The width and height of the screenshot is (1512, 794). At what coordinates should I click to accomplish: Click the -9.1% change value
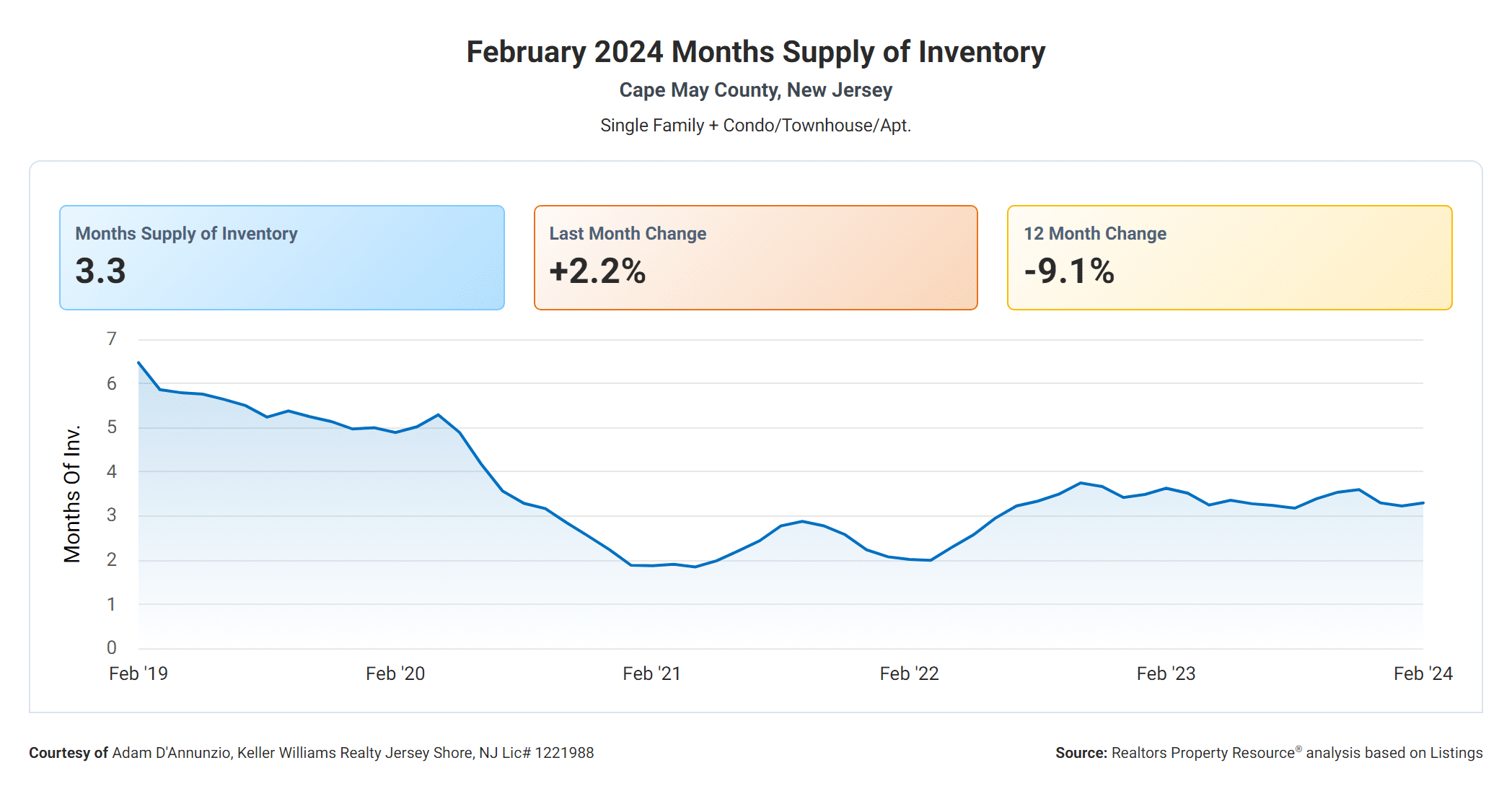pos(1069,271)
